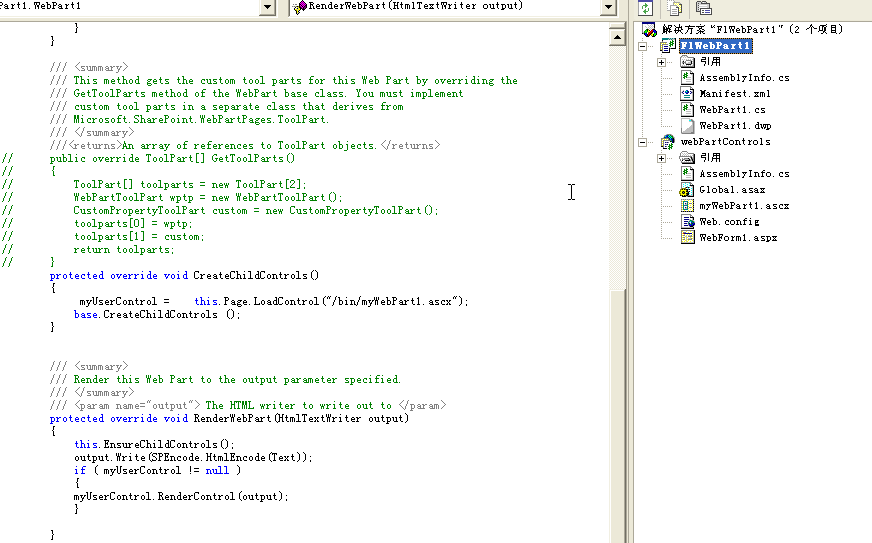Click the WebPart1.dwp file icon
Image resolution: width=872 pixels, height=543 pixels.
click(x=687, y=126)
